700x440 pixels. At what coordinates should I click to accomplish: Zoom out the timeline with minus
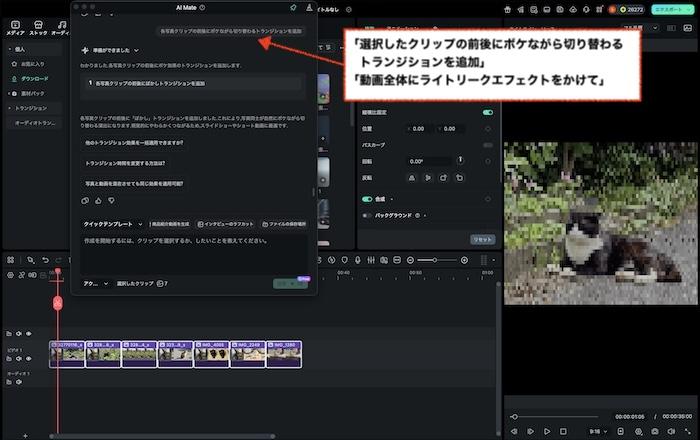410,260
